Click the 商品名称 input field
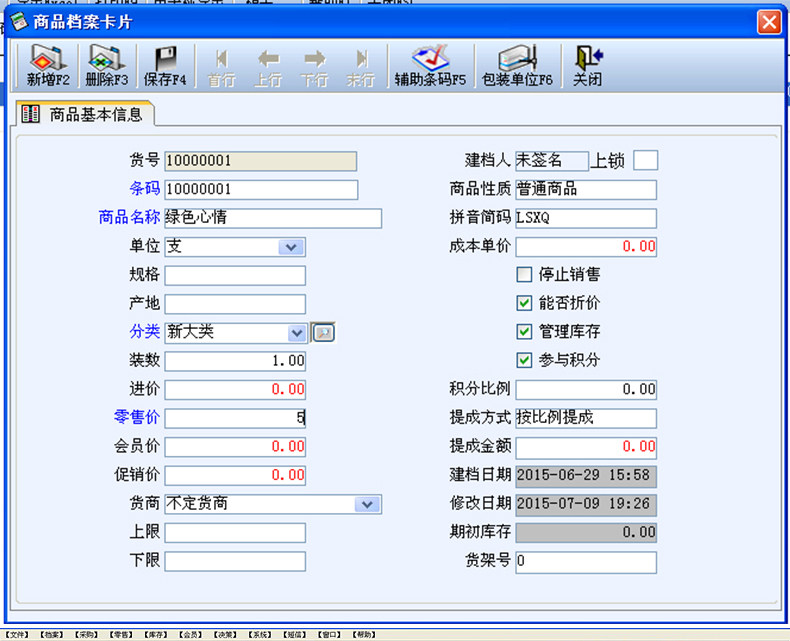 tap(273, 218)
